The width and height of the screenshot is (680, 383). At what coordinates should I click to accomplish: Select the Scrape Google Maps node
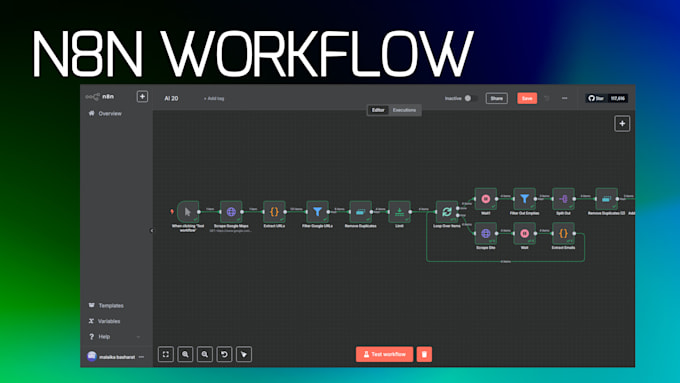231,212
